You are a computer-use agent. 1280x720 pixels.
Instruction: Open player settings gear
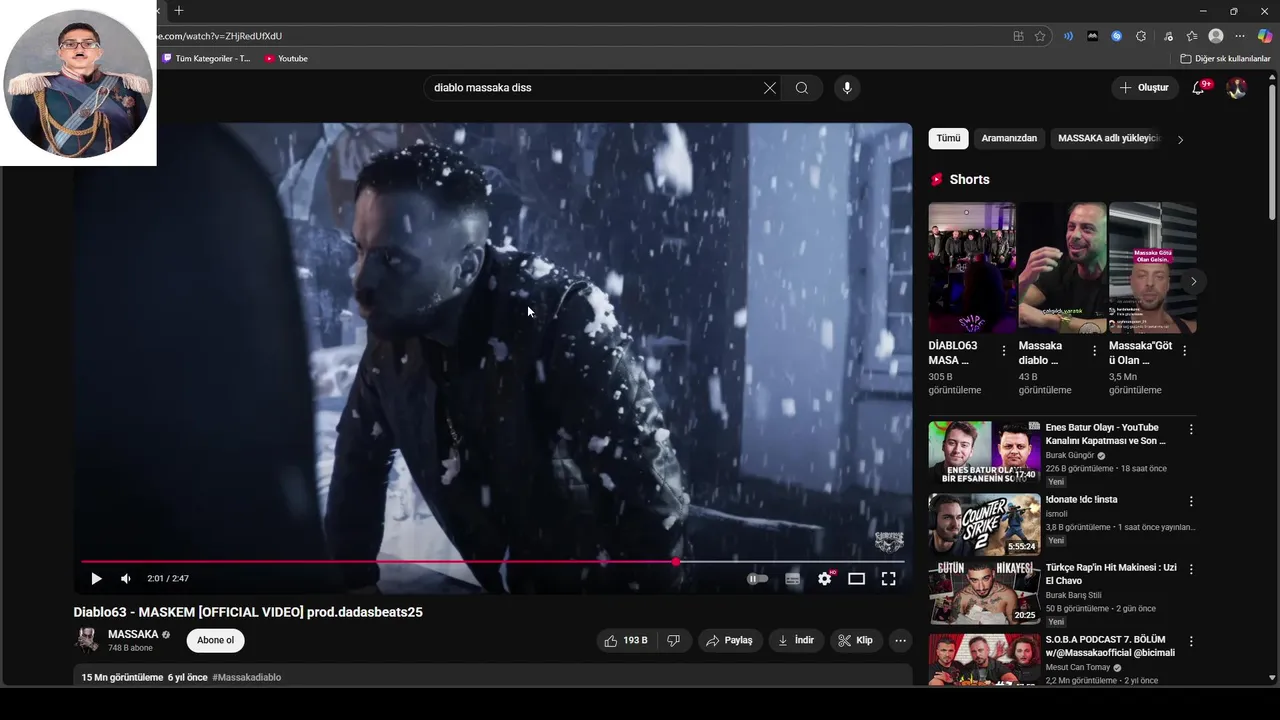(825, 578)
